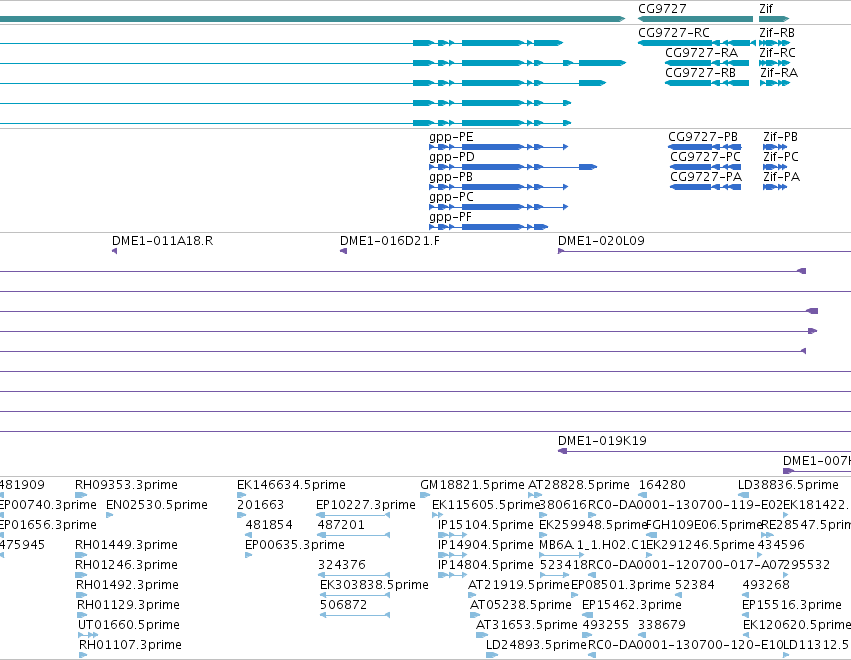Viewport: 851px width, 660px height.
Task: Select the CG9727-RB transcript label
Action: point(701,73)
